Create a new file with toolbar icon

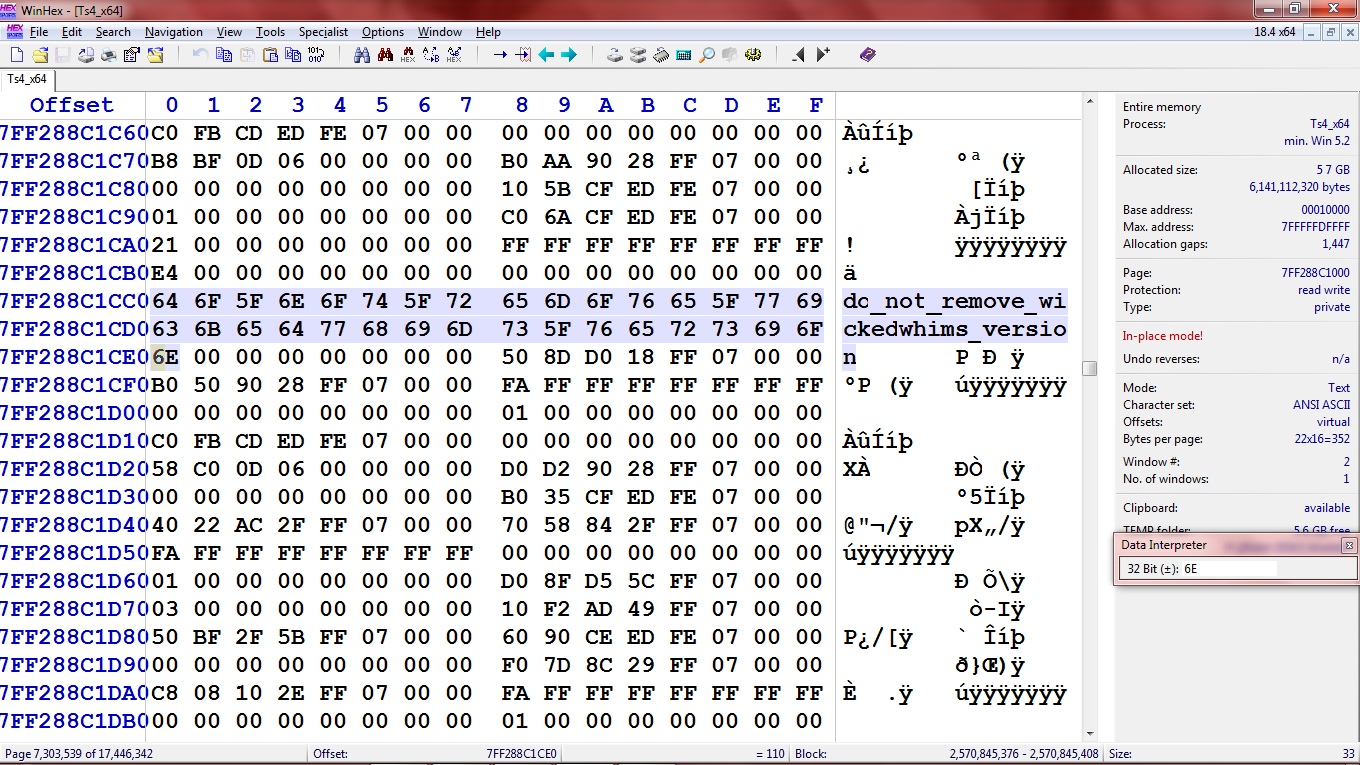[x=16, y=55]
